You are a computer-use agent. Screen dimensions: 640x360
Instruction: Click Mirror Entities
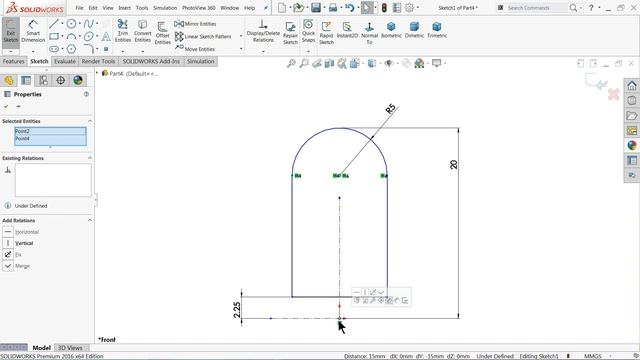196,24
